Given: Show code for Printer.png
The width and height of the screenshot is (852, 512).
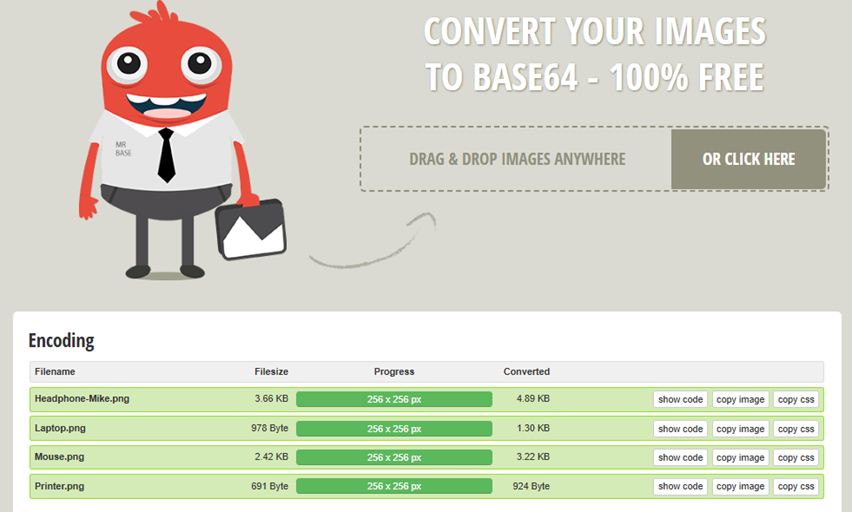Looking at the screenshot, I should (x=681, y=486).
